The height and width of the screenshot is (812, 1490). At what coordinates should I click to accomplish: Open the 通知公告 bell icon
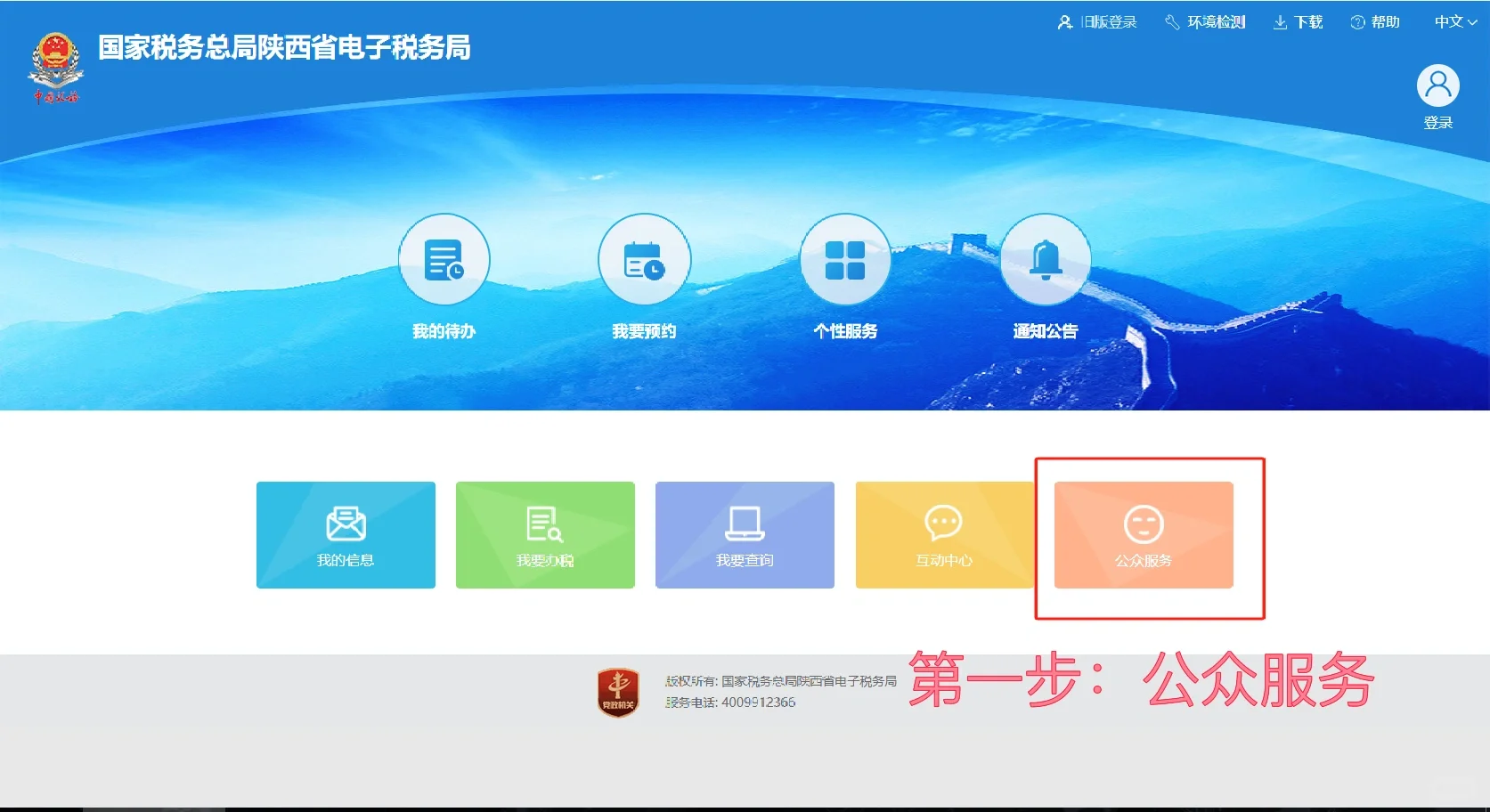1046,260
